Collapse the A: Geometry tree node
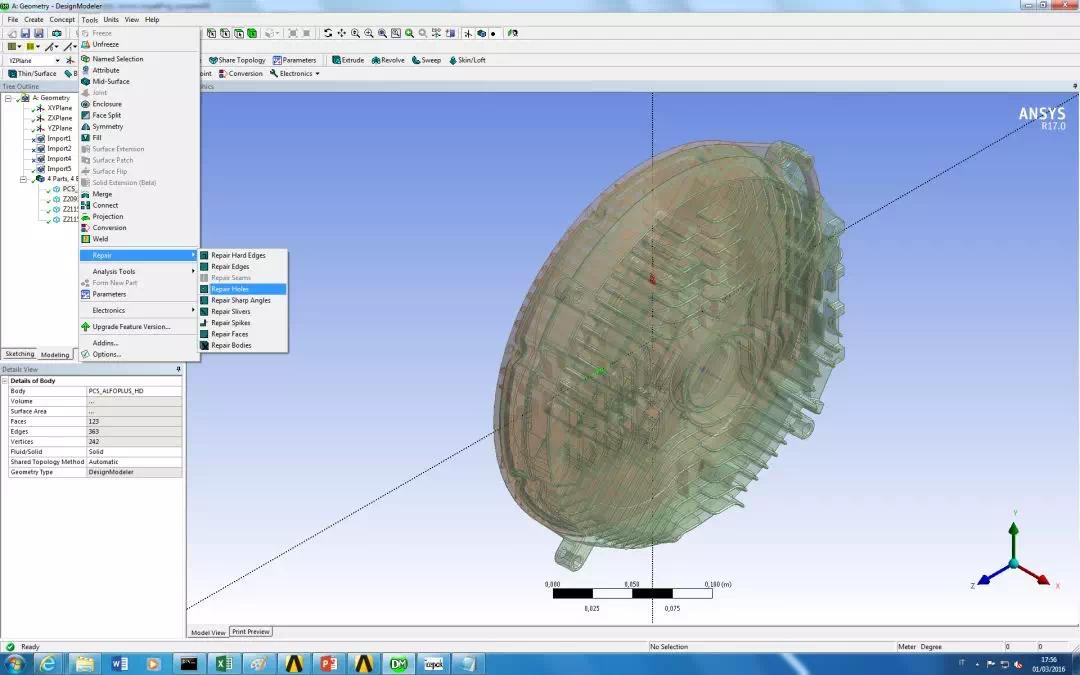The width and height of the screenshot is (1080, 675). click(8, 98)
